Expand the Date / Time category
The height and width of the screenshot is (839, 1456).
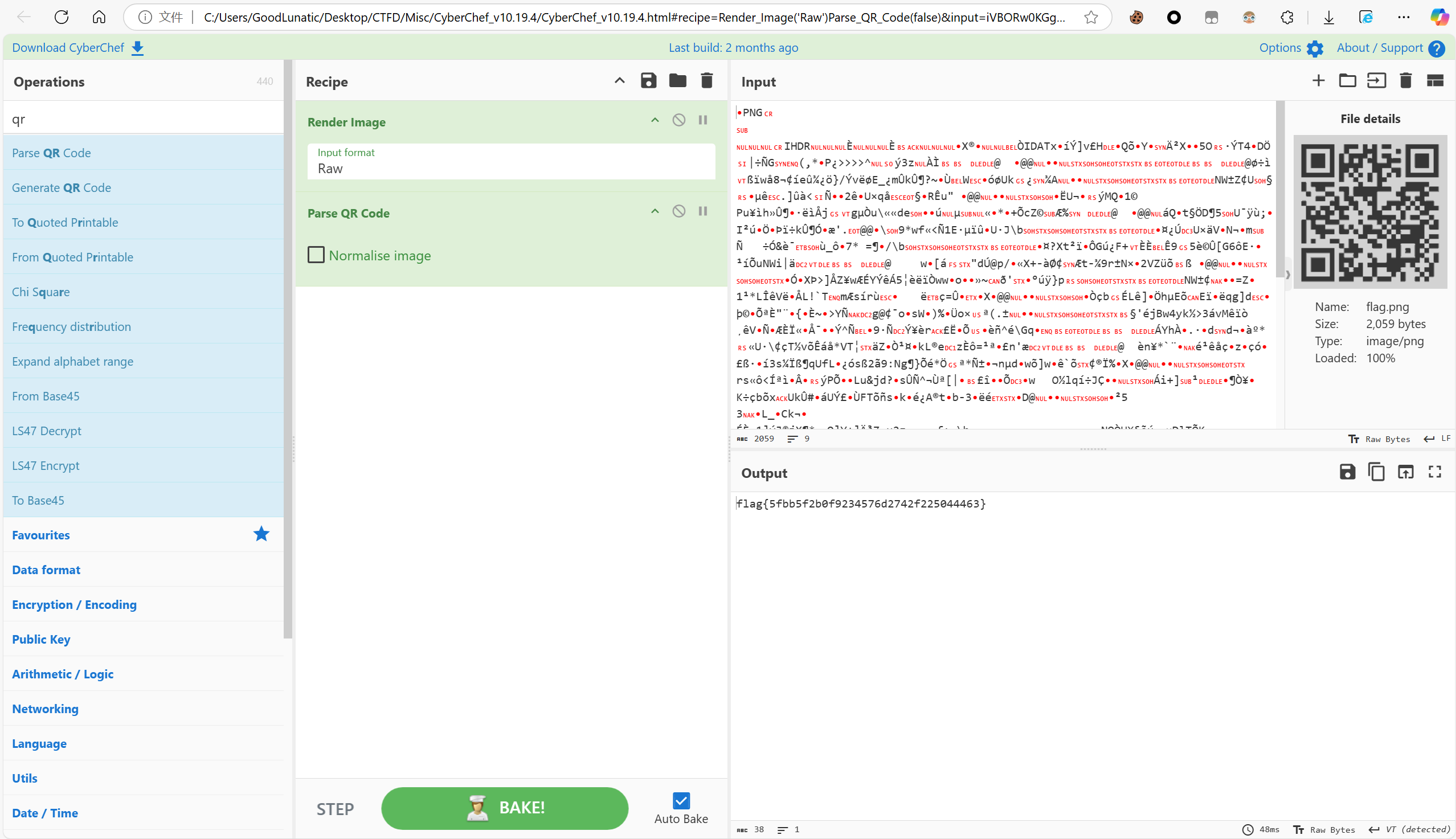click(x=144, y=812)
